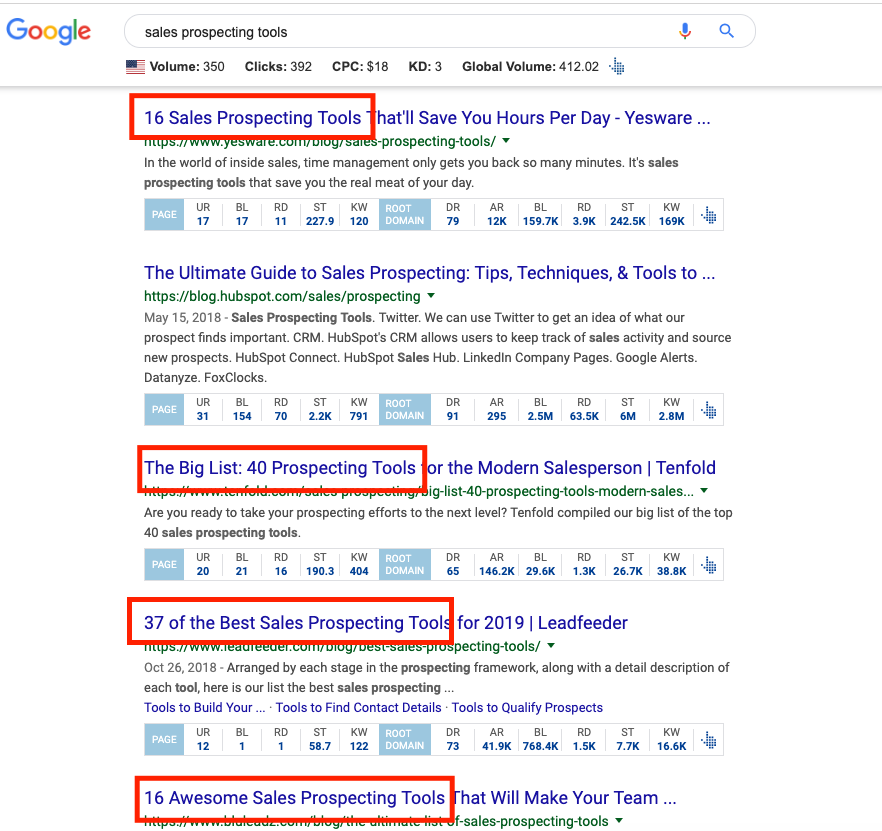This screenshot has width=882, height=831.
Task: Click ROOT DOMAIN label in Tenfold metrics bar
Action: point(404,565)
